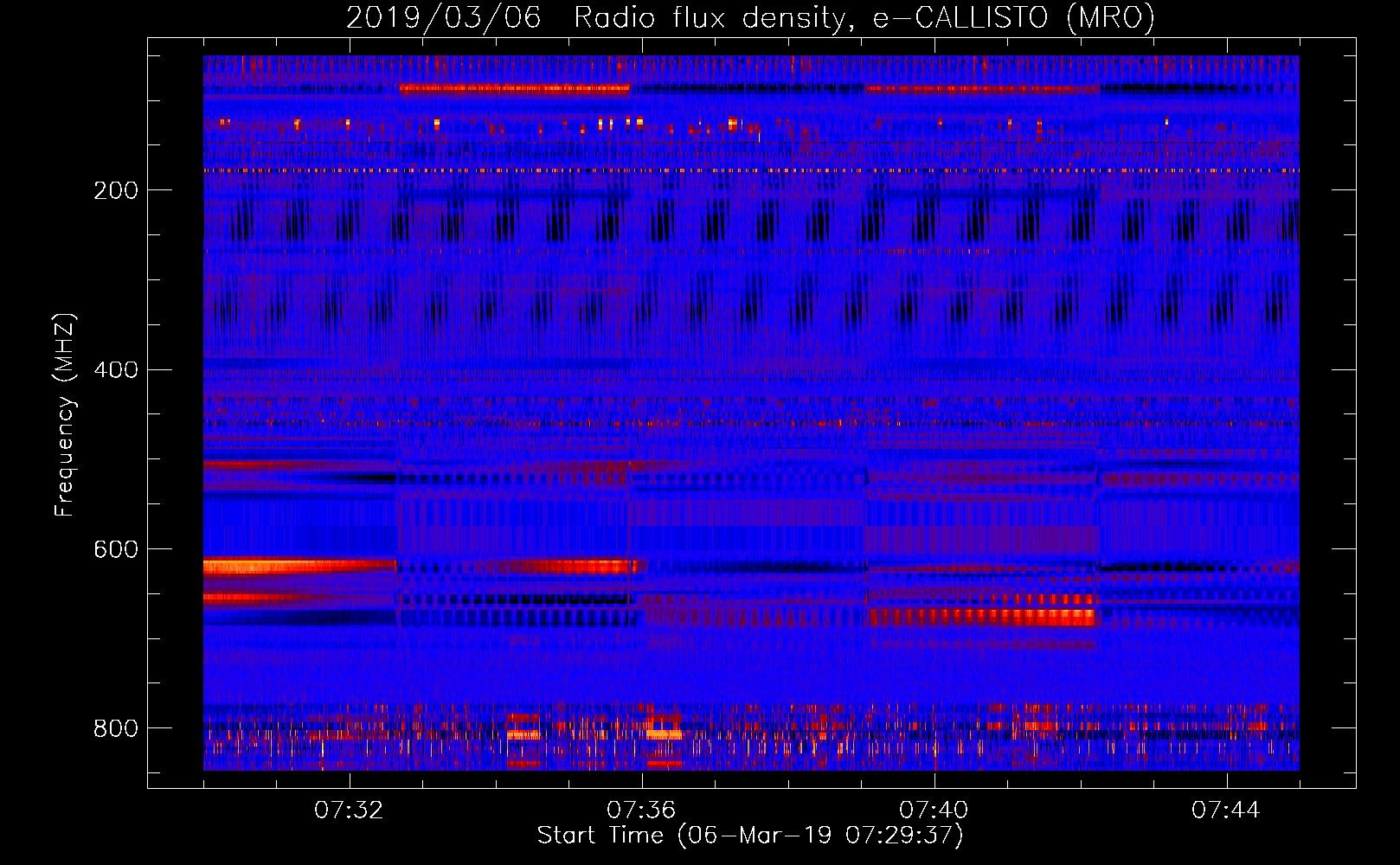This screenshot has width=1400, height=865.
Task: Click the 'Start Time (06-Mar-19 07:29:37)' label
Action: click(750, 836)
